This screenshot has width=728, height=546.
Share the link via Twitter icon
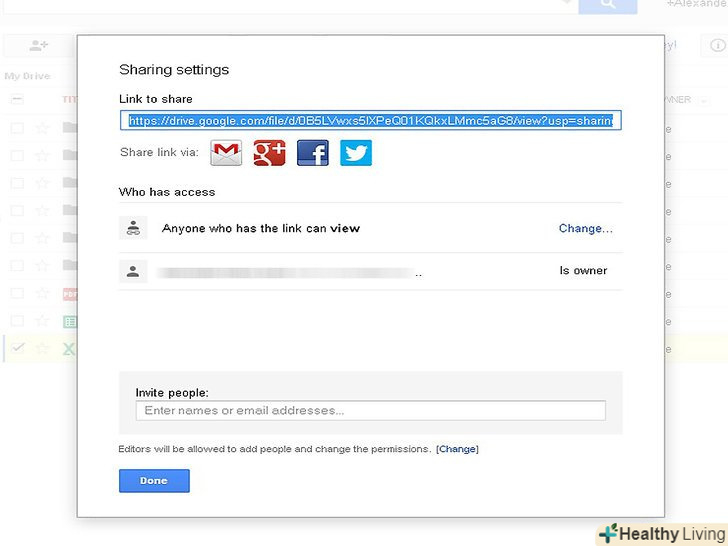pyautogui.click(x=355, y=153)
